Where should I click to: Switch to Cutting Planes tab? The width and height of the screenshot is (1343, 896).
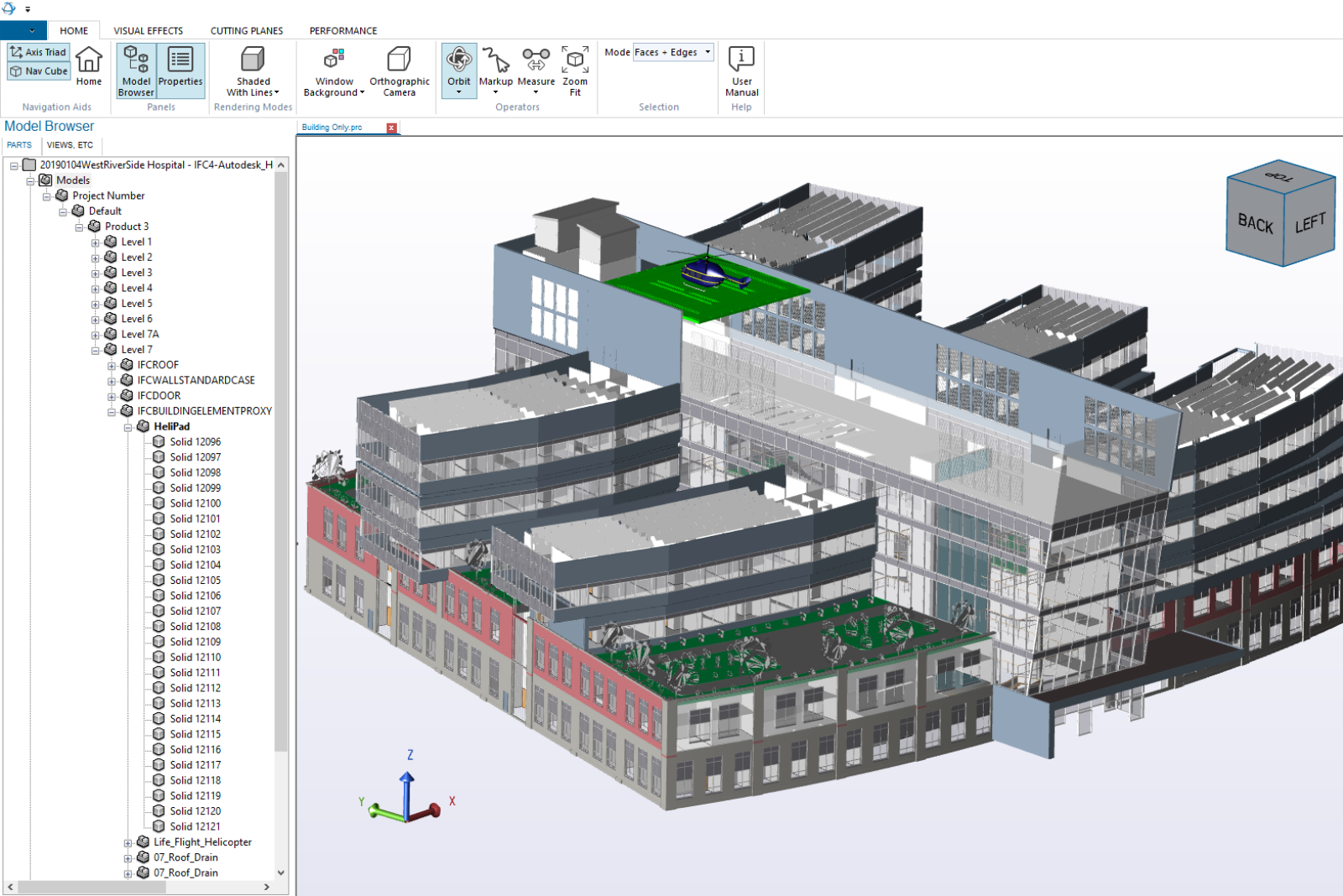pos(247,31)
